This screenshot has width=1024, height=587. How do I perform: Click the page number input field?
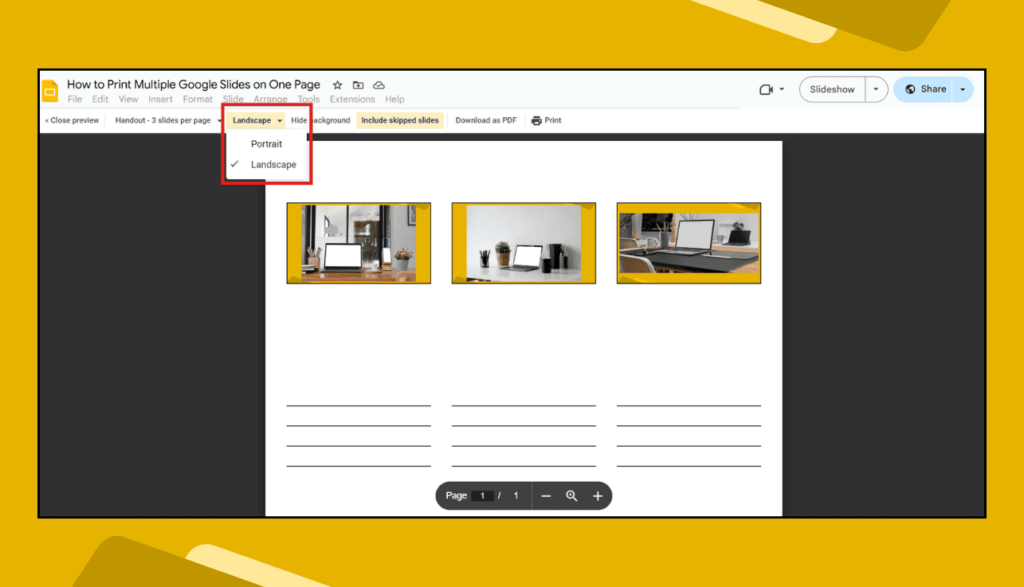(x=483, y=496)
